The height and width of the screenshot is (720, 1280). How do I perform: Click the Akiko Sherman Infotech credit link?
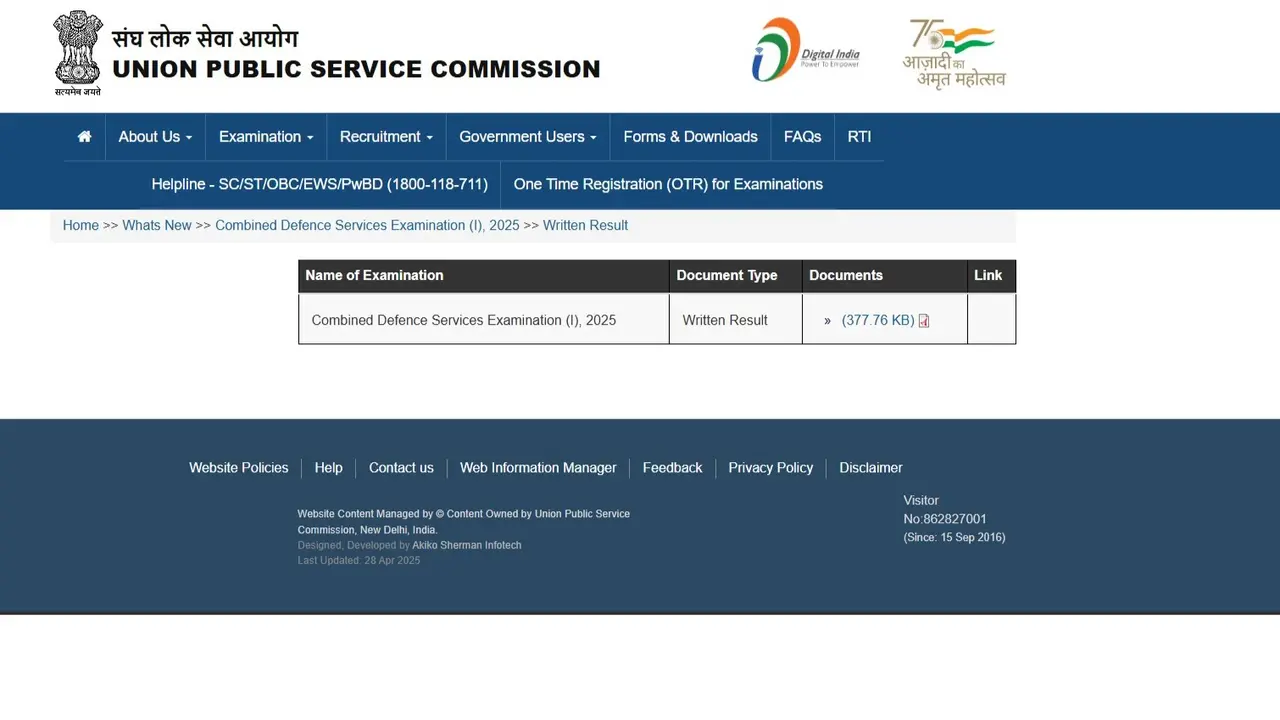coord(466,545)
